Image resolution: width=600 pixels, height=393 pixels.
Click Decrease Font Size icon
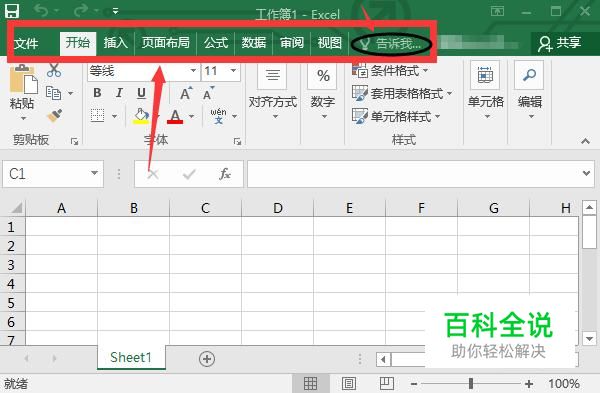[x=209, y=93]
